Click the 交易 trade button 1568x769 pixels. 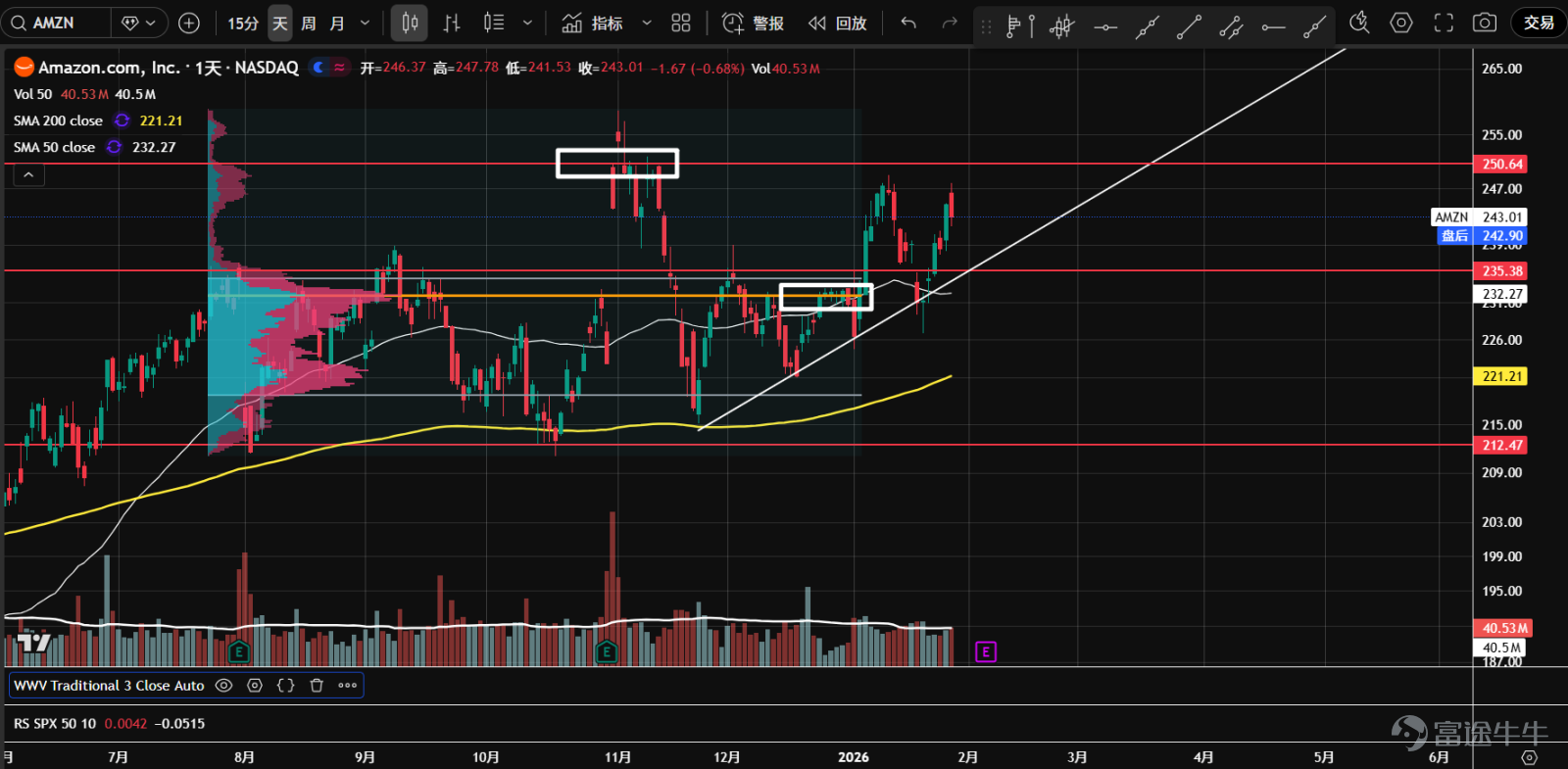pos(1539,23)
